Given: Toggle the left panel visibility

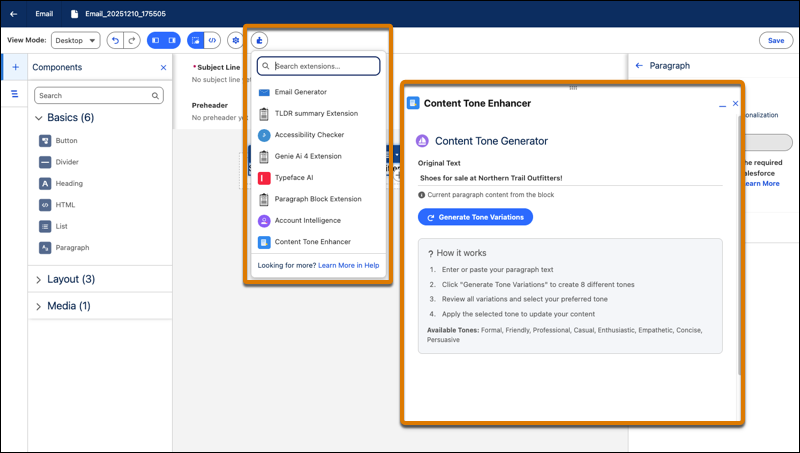Looking at the screenshot, I should (x=156, y=40).
